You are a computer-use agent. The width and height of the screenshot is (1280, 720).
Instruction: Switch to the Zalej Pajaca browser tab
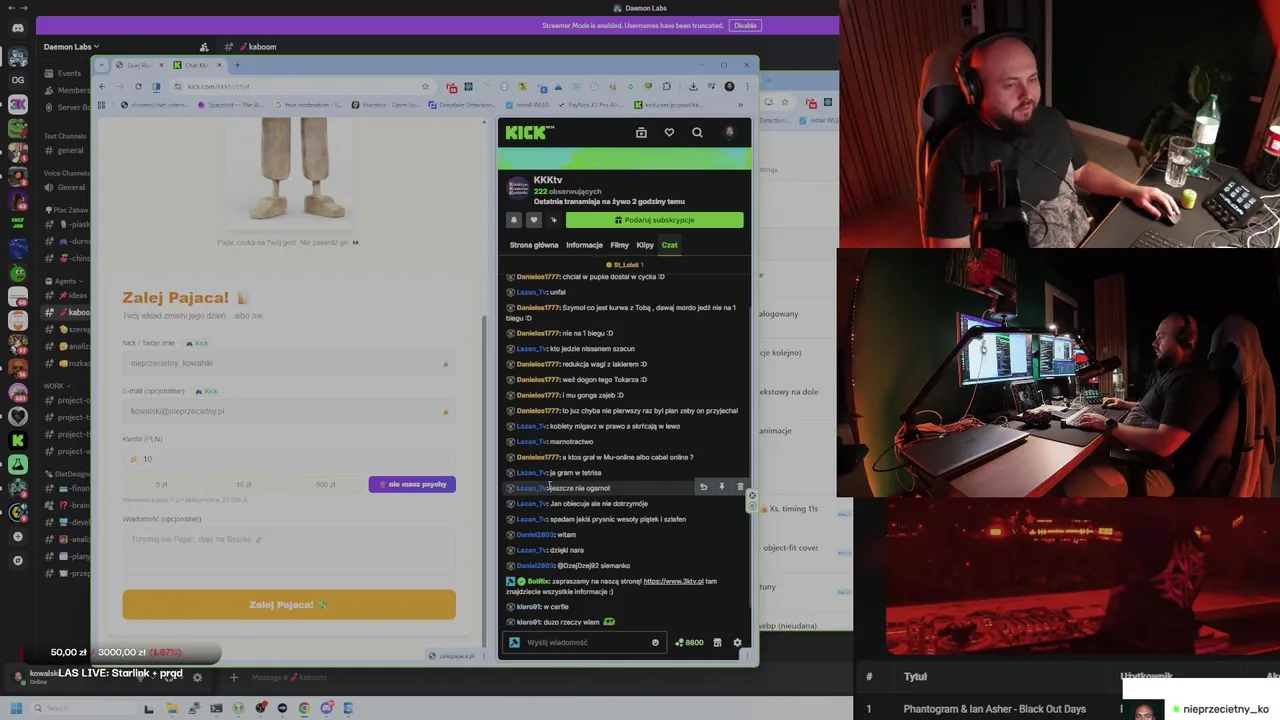pyautogui.click(x=137, y=65)
